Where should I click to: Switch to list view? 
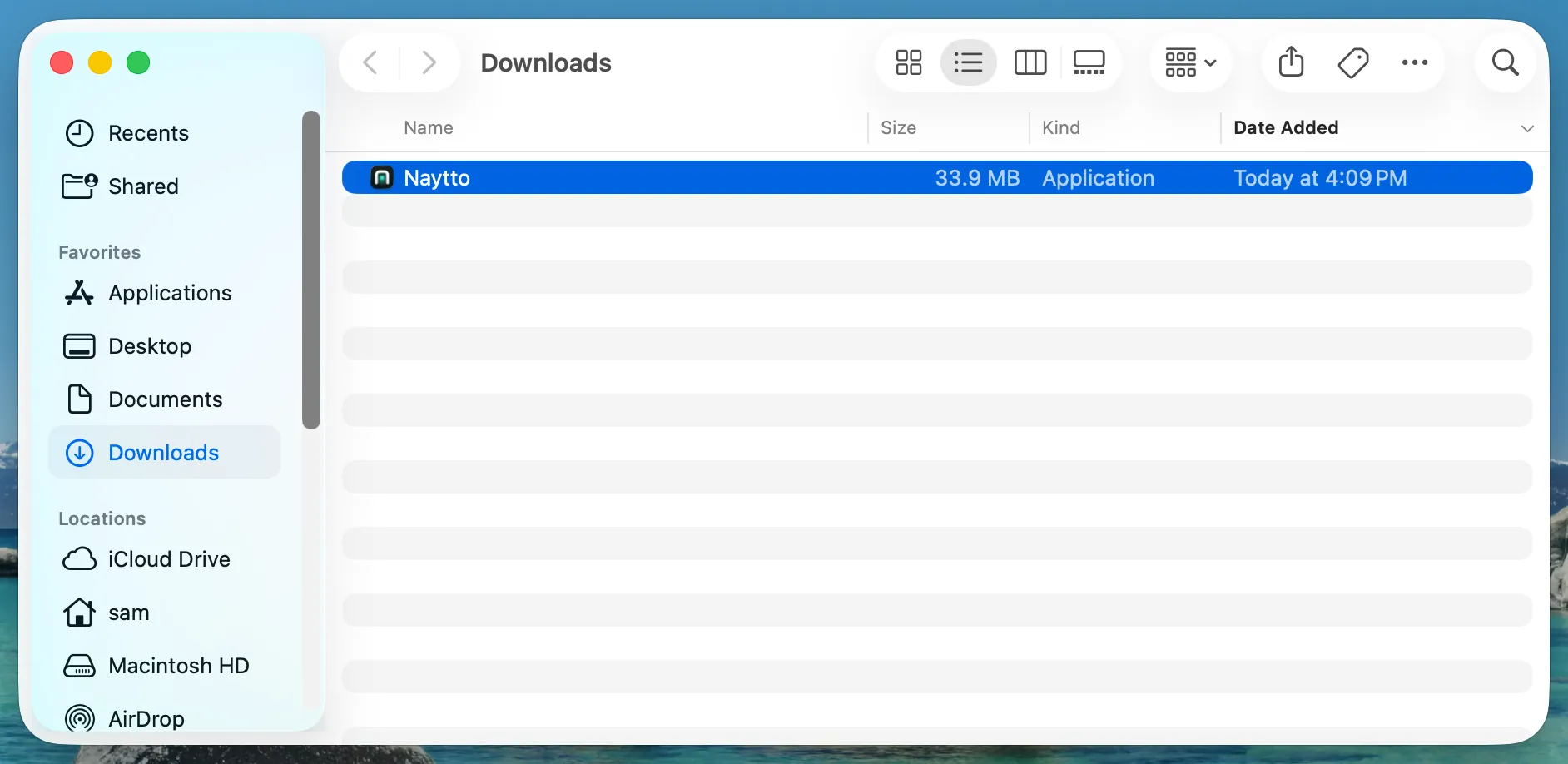coord(969,62)
